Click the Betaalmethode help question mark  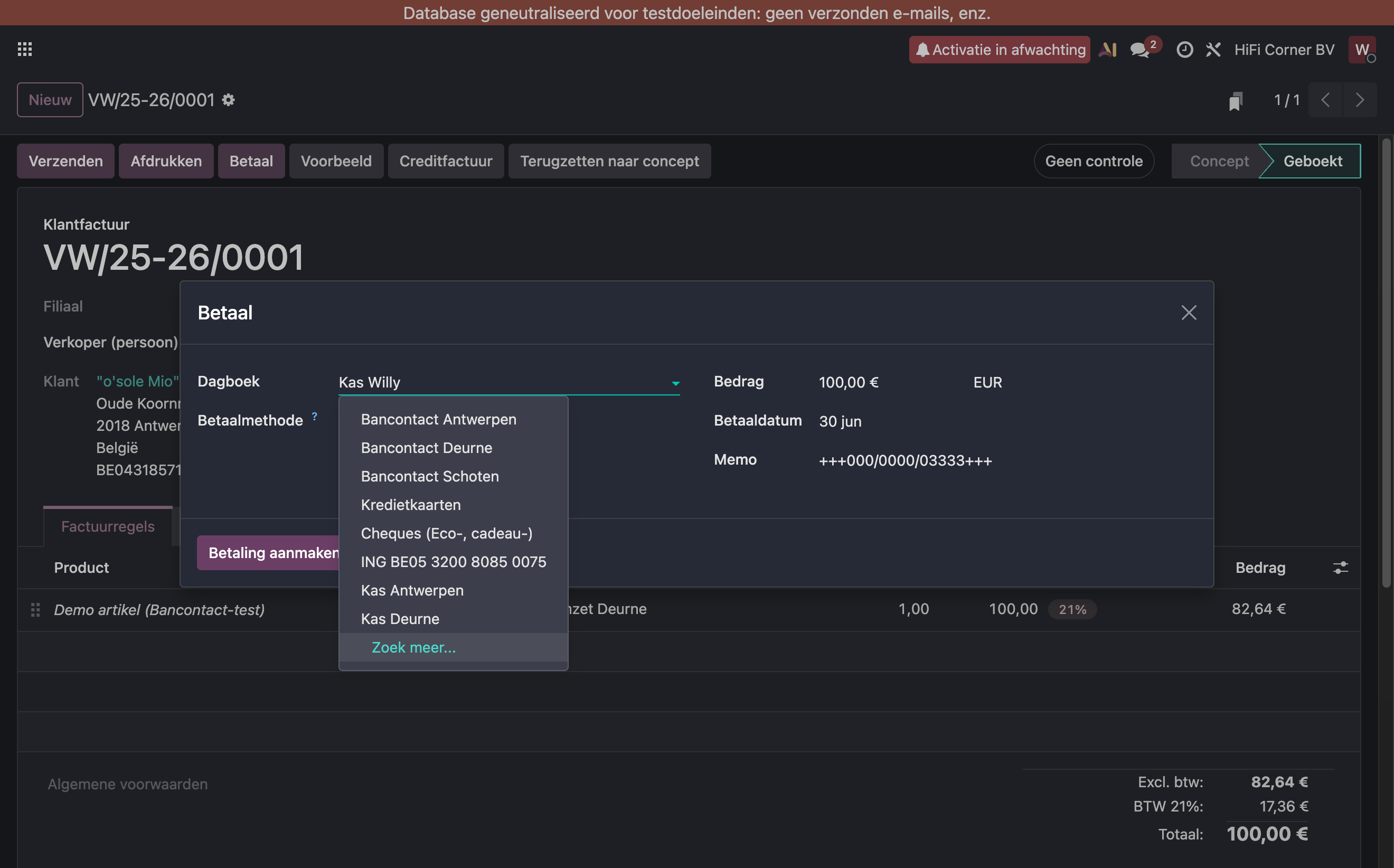(x=315, y=416)
